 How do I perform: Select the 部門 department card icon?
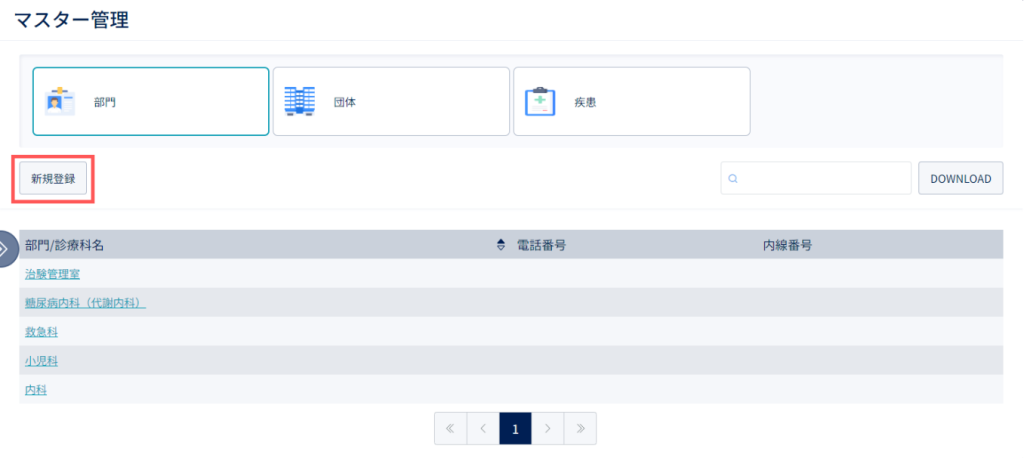(59, 101)
